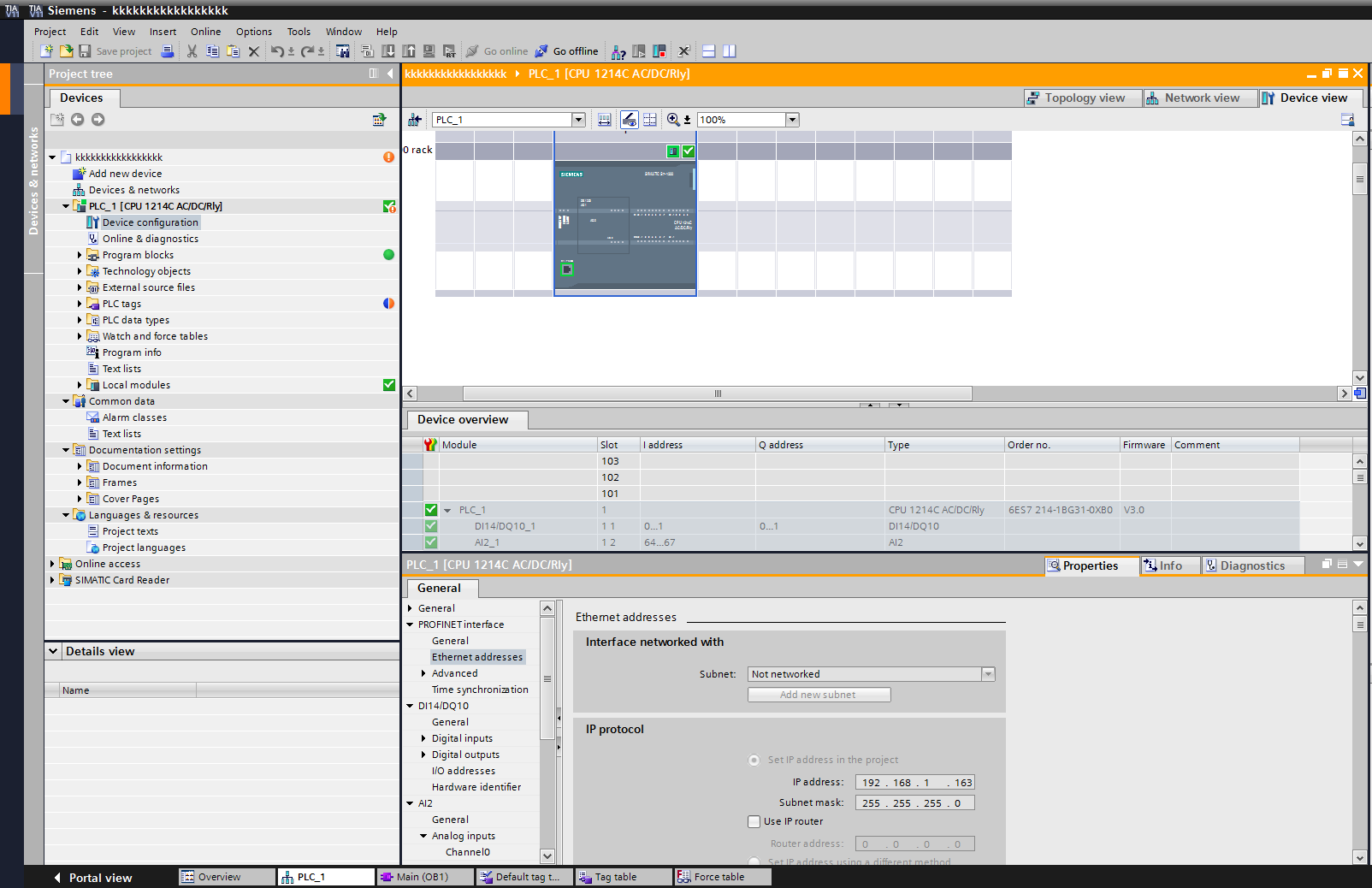Select Set IP address in the project

click(x=754, y=760)
